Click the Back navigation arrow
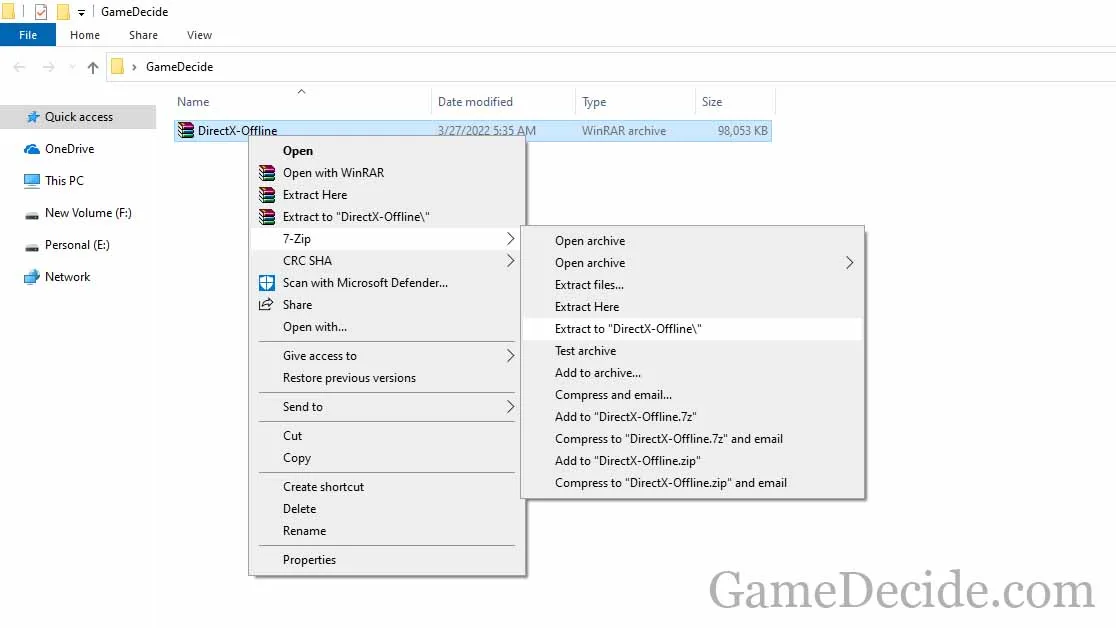The width and height of the screenshot is (1116, 628). (x=20, y=67)
